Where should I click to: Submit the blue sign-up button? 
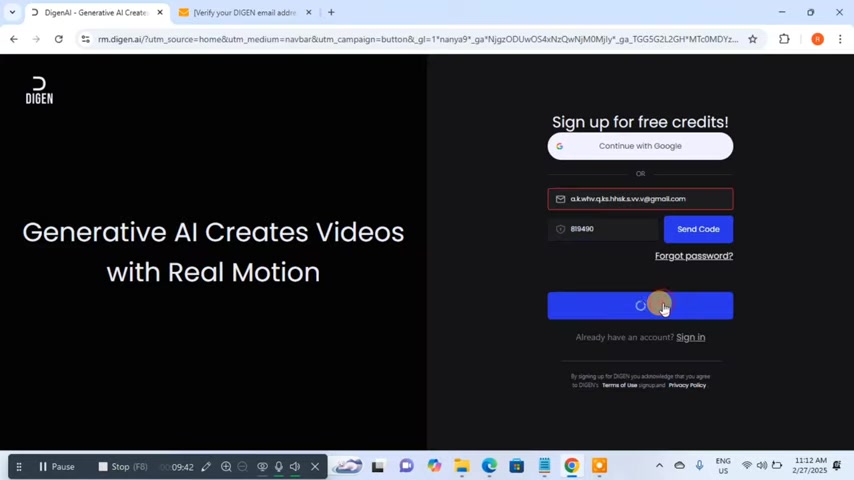click(640, 306)
